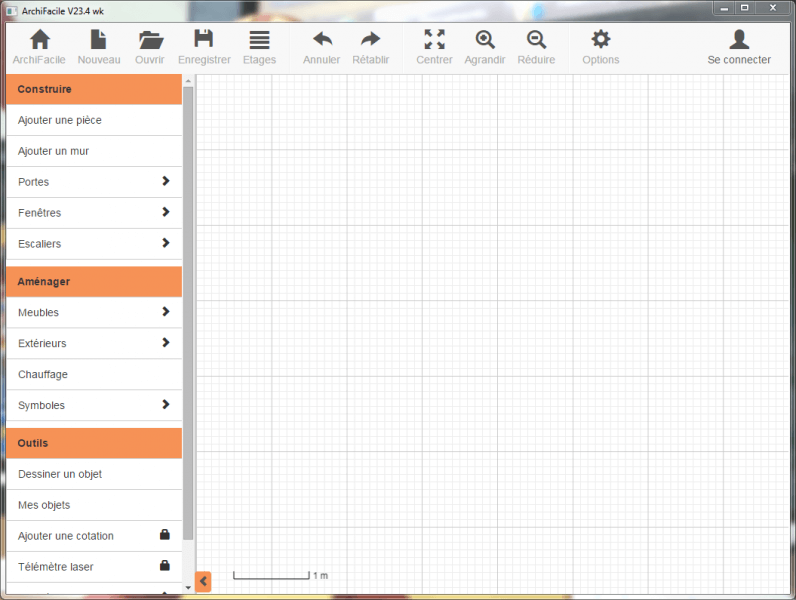Create a new plan with Nouveau icon
Image resolution: width=796 pixels, height=600 pixels.
[x=98, y=40]
